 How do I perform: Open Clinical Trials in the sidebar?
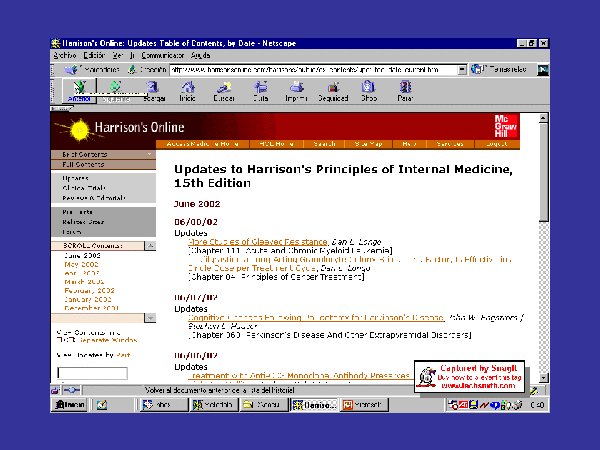point(84,188)
